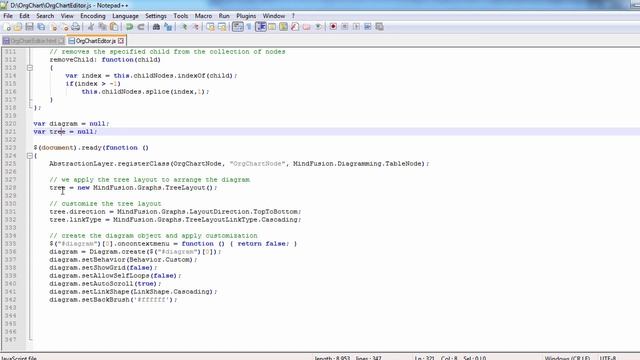Image resolution: width=640 pixels, height=360 pixels.
Task: Collapse the fold marker at line 324
Action: point(30,156)
